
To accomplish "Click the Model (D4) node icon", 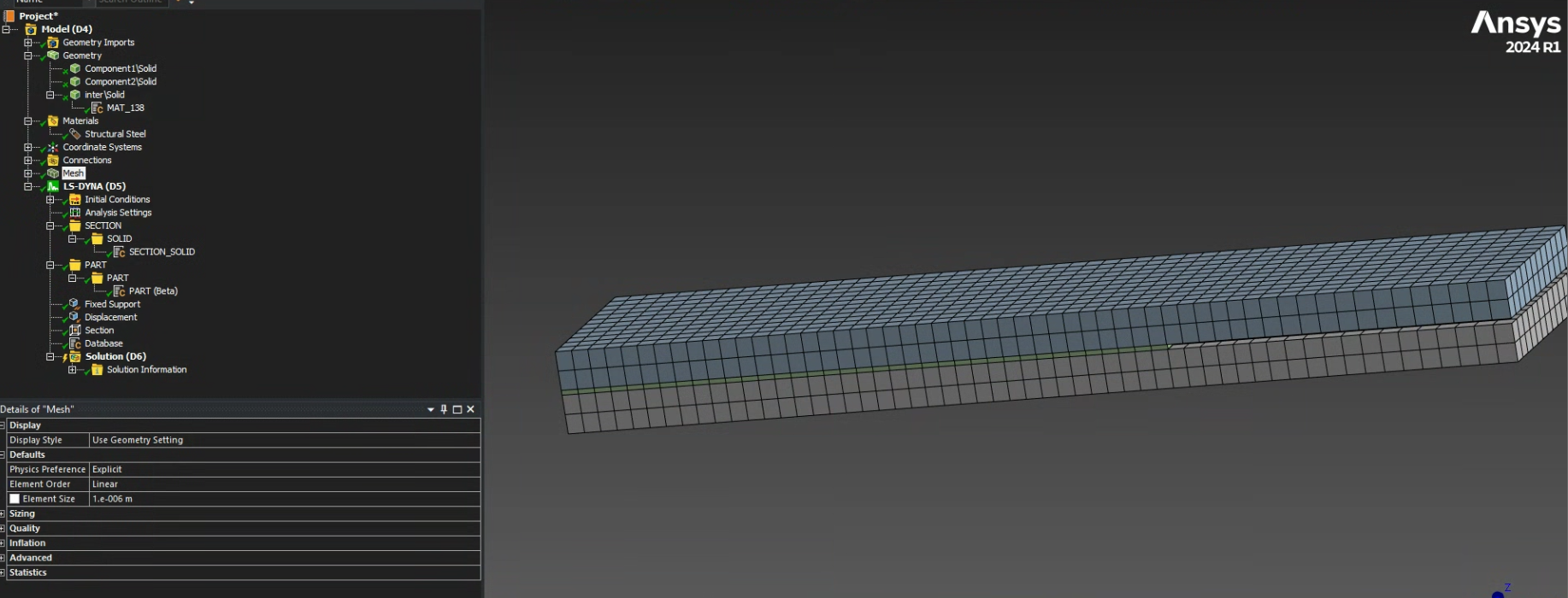I will point(31,29).
